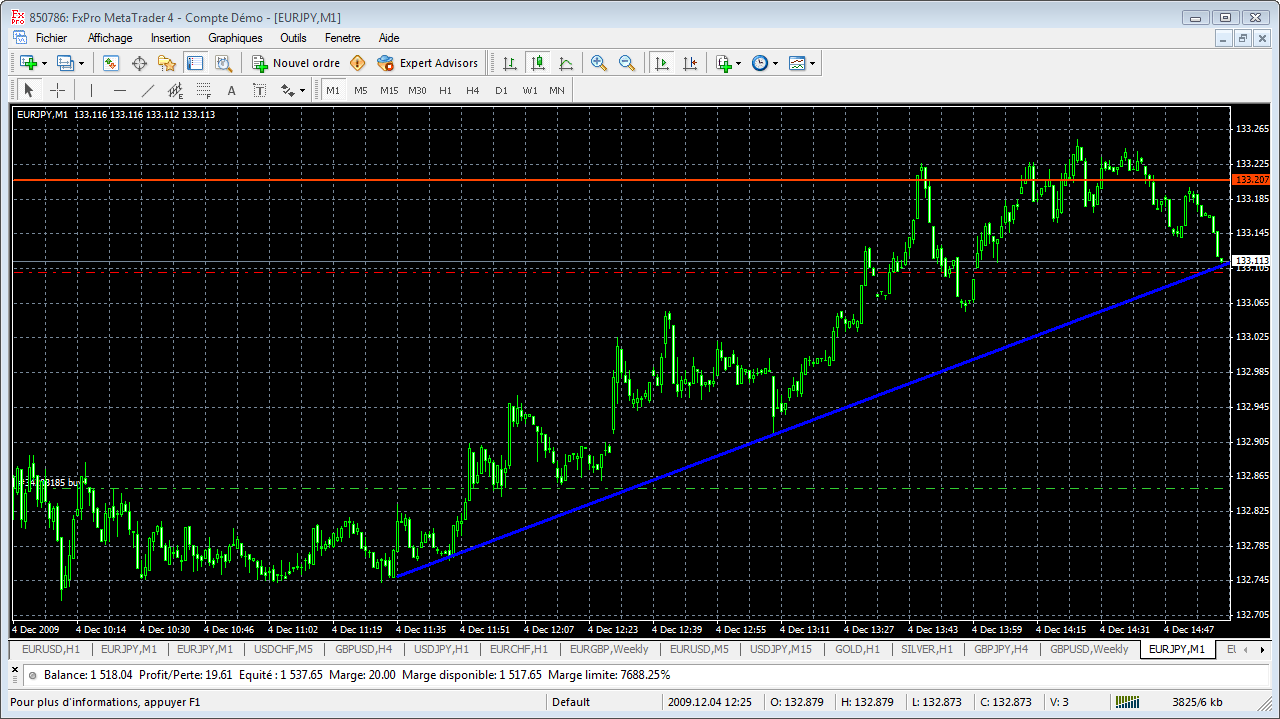Screen dimensions: 1280x719
Task: Zoom in on the chart
Action: click(599, 63)
